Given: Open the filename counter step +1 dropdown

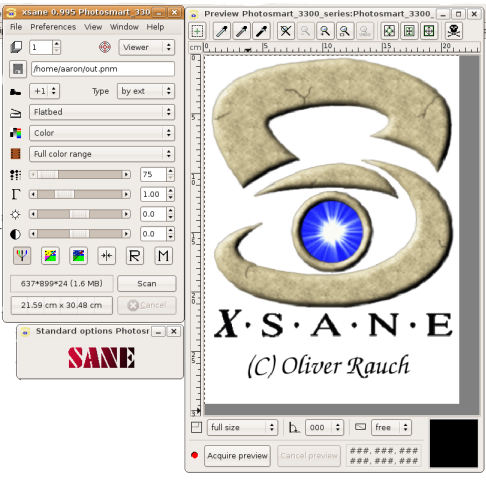Looking at the screenshot, I should coord(45,91).
